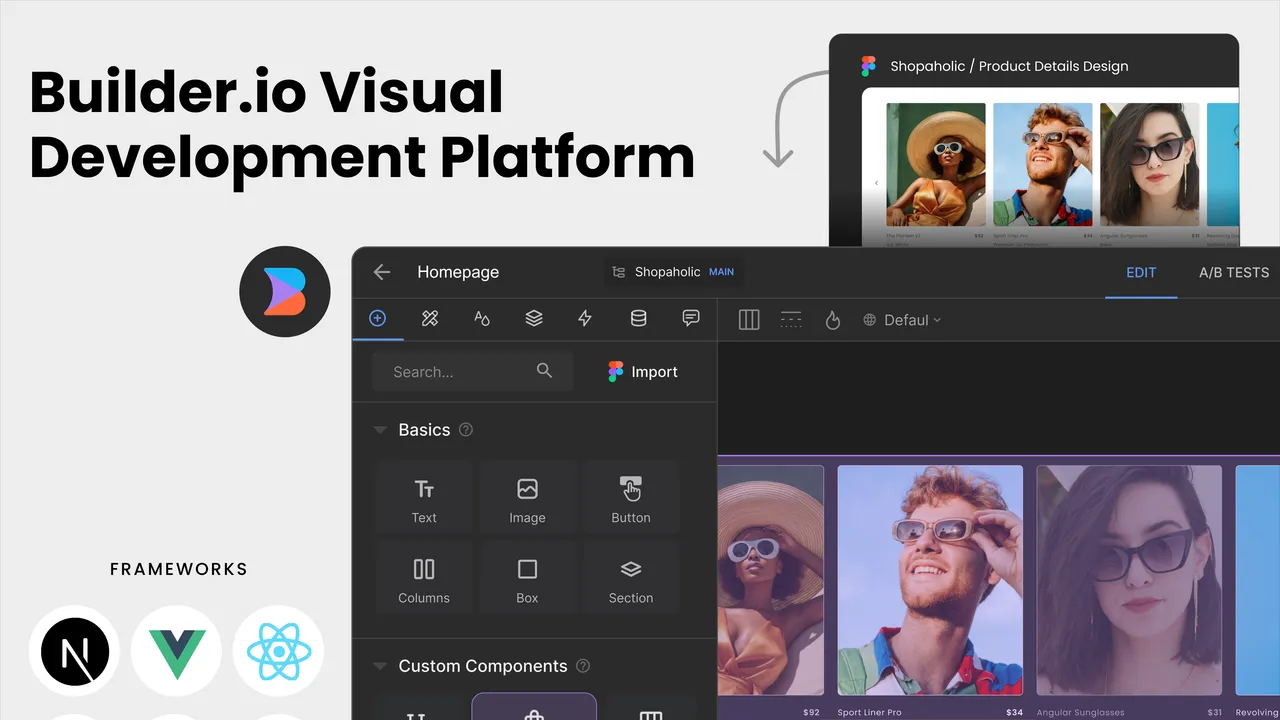Click the Angular Sunglasses product image on canvas

(1129, 580)
